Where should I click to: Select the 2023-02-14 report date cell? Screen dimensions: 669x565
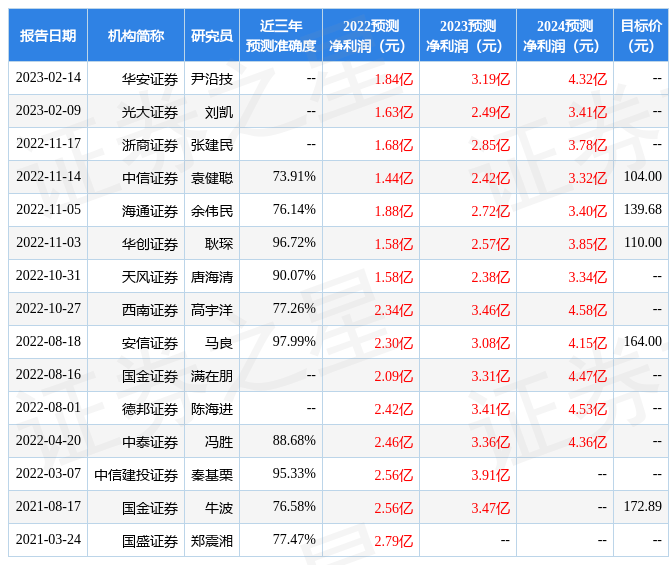[47, 78]
